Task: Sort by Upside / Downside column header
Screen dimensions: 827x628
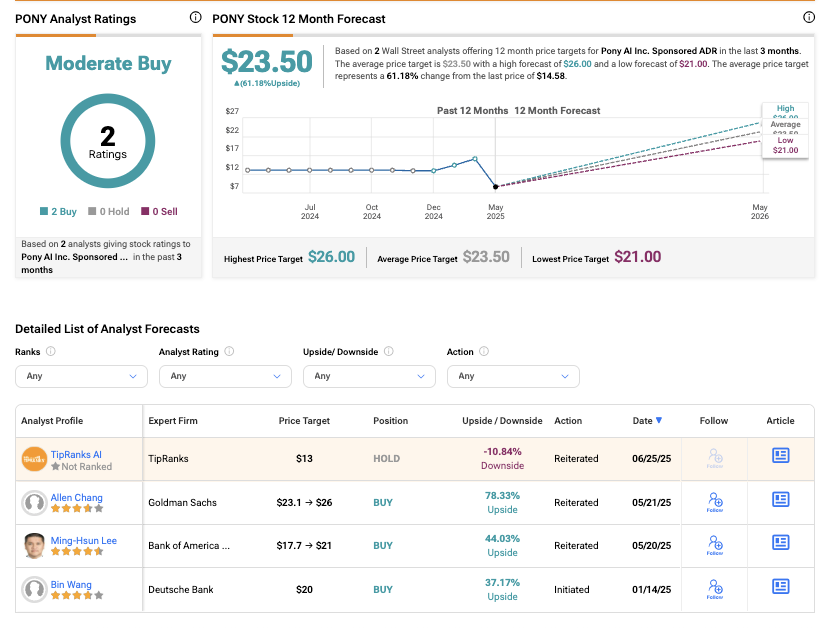Action: (502, 421)
